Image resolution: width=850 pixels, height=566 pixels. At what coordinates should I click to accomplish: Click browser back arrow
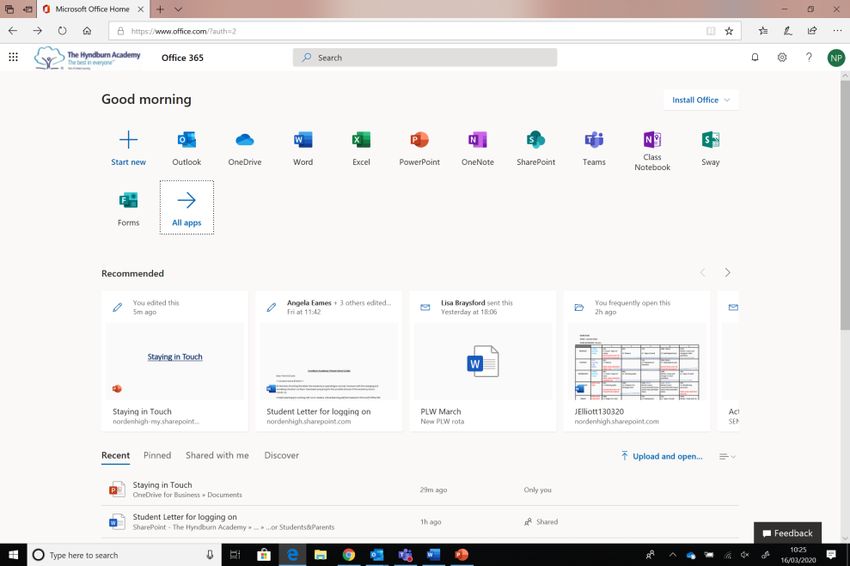(x=13, y=31)
